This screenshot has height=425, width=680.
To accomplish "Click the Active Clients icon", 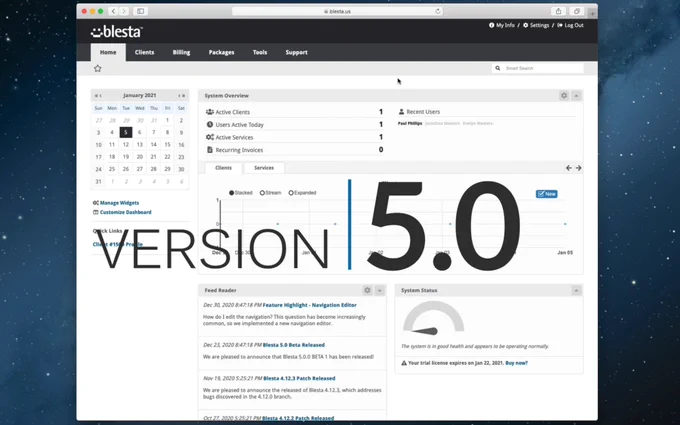I will point(210,112).
